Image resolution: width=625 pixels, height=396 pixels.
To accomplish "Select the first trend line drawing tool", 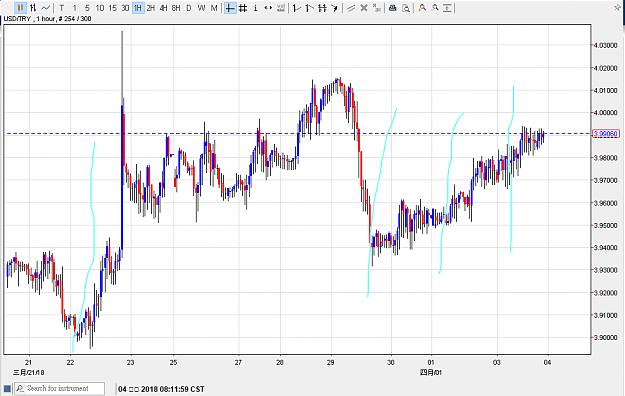I will pos(297,8).
